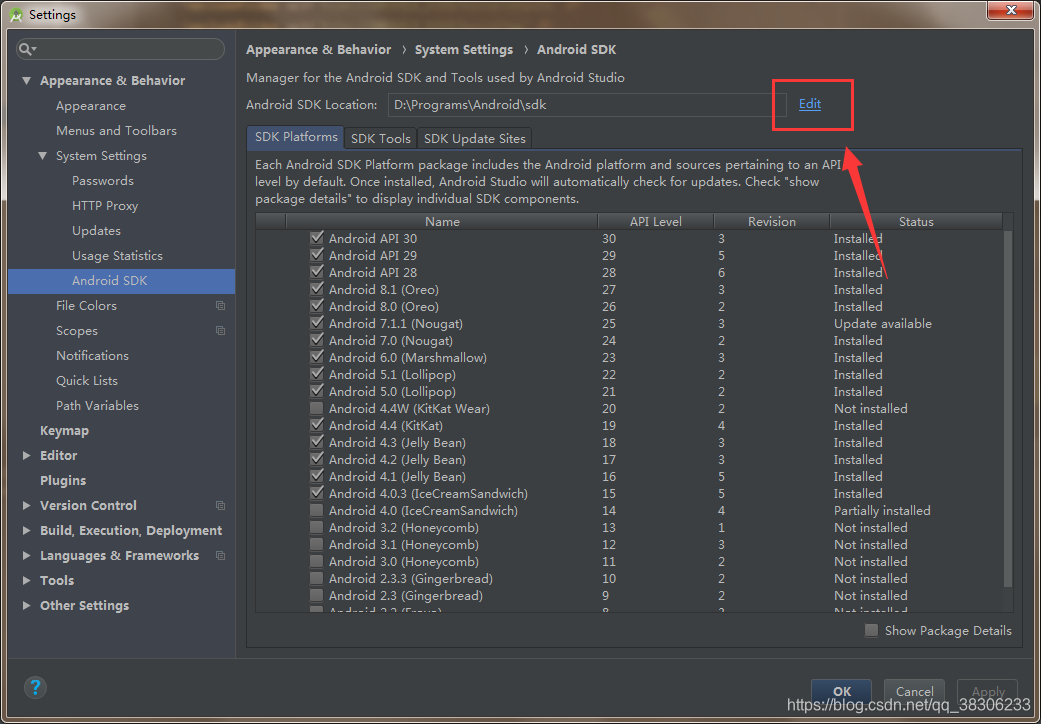Image resolution: width=1041 pixels, height=724 pixels.
Task: Expand the Build, Execution, Deployment arrow
Action: (27, 530)
